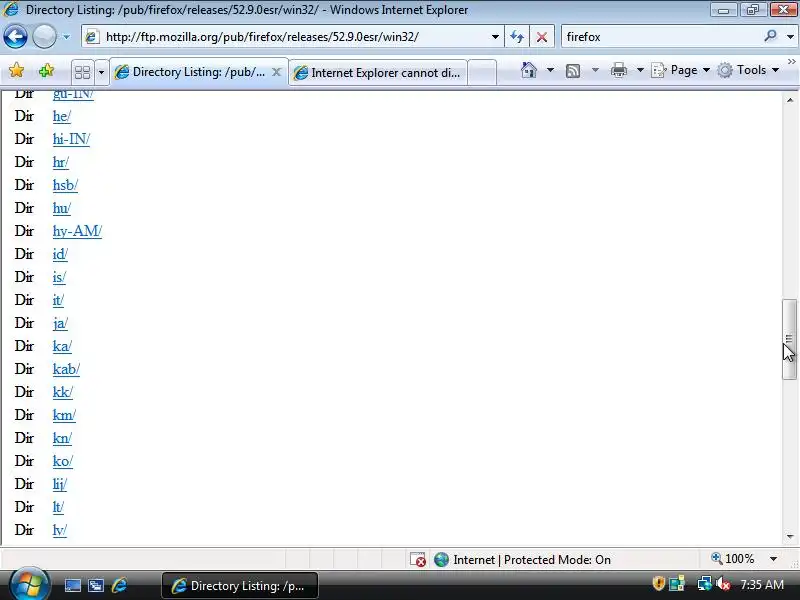Click the 100% zoom level button

733,559
